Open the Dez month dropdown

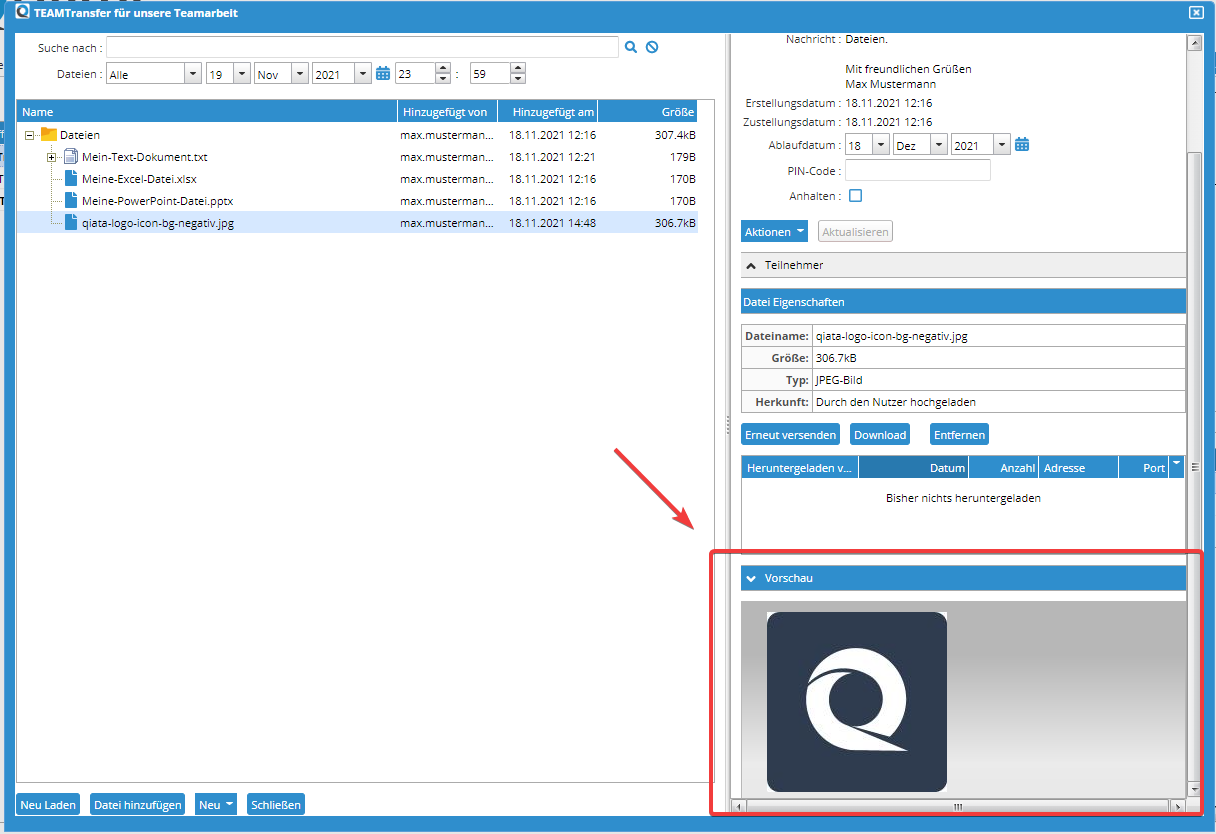pos(937,143)
